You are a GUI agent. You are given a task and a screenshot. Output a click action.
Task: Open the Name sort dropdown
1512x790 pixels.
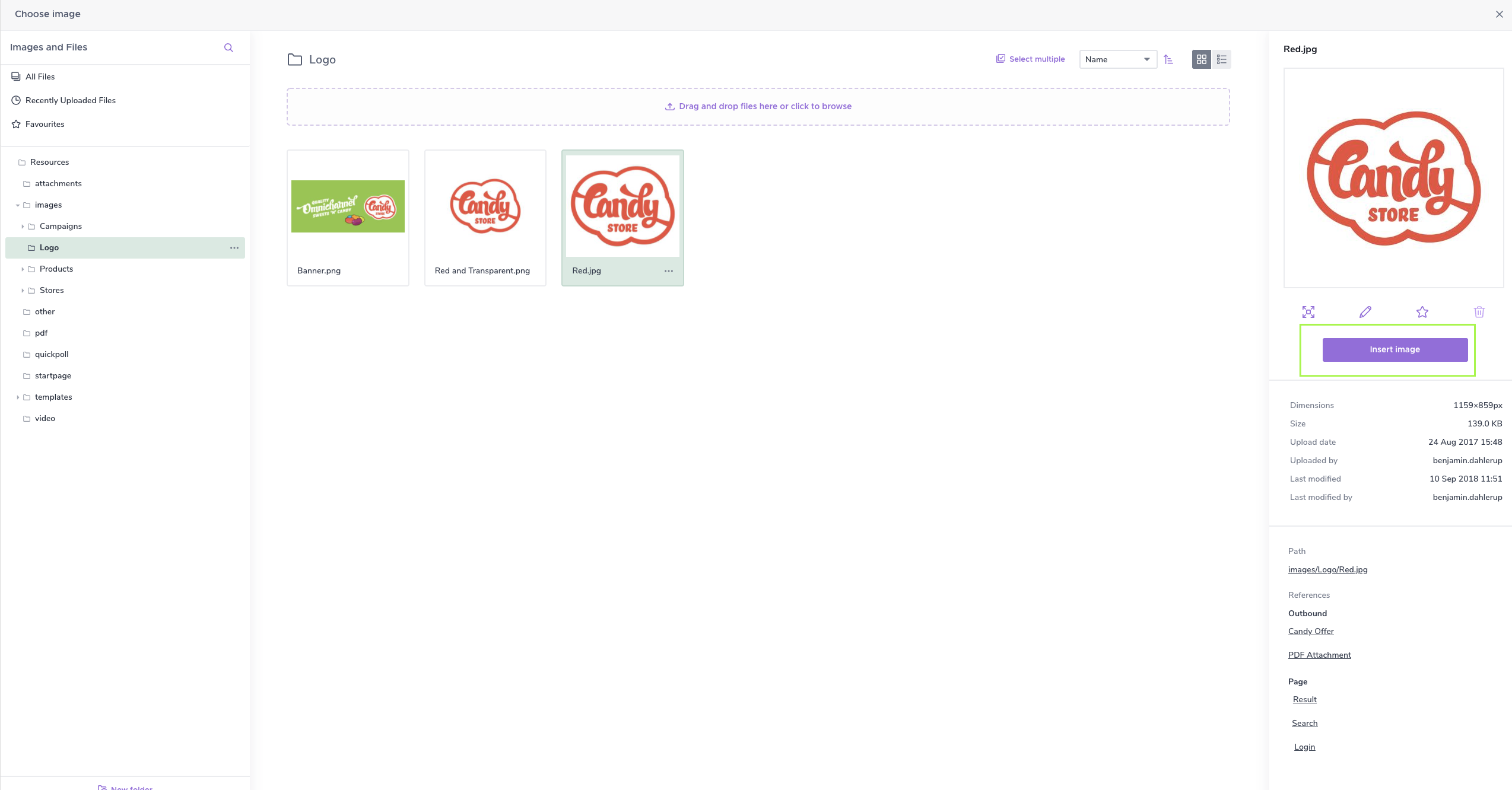[1118, 59]
